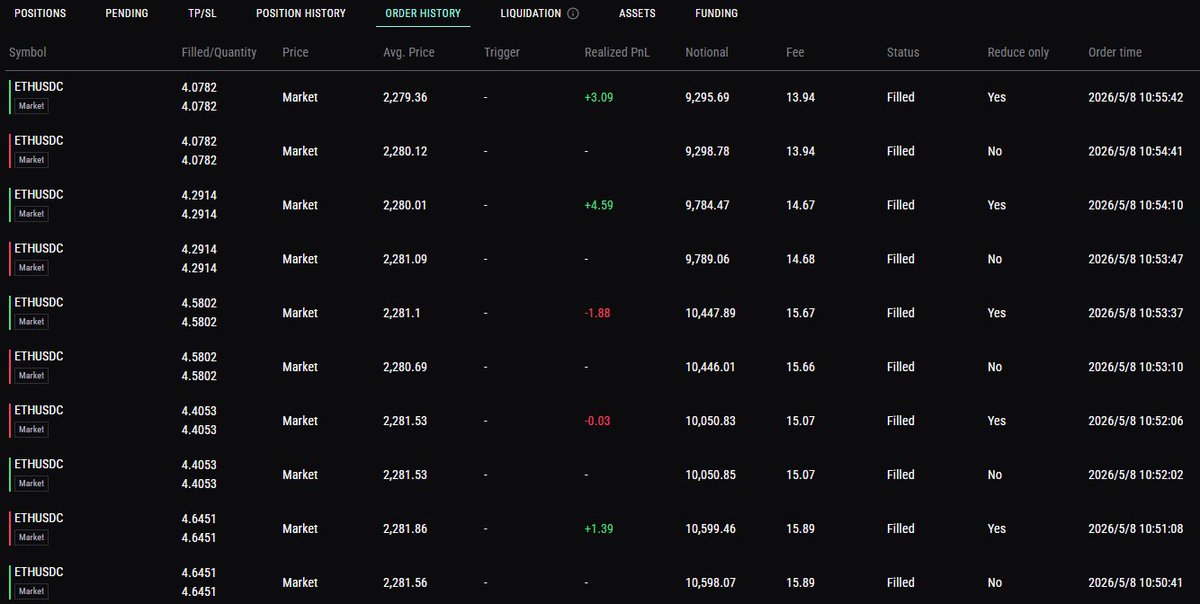Screen dimensions: 1200x604
Task: Click fee value 15.67
Action: [801, 313]
